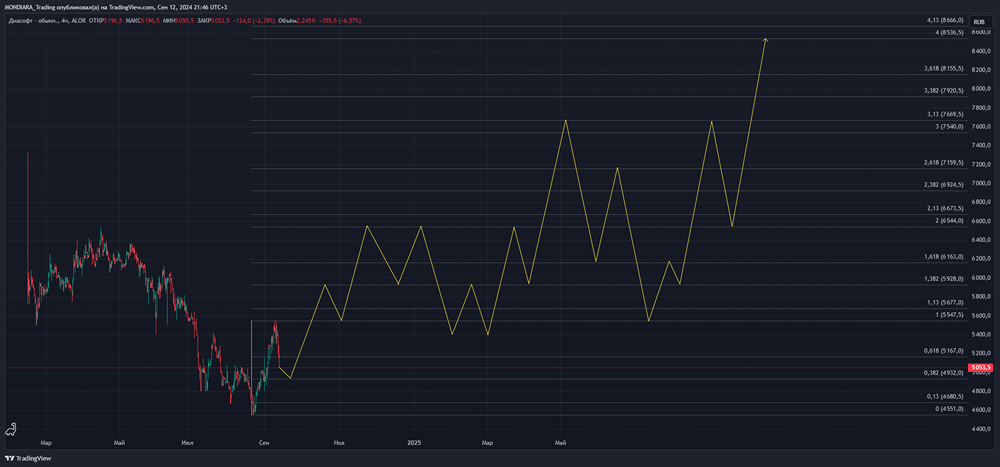
Task: Click the price change '−124,0 (−2,39%)'
Action: [254, 21]
